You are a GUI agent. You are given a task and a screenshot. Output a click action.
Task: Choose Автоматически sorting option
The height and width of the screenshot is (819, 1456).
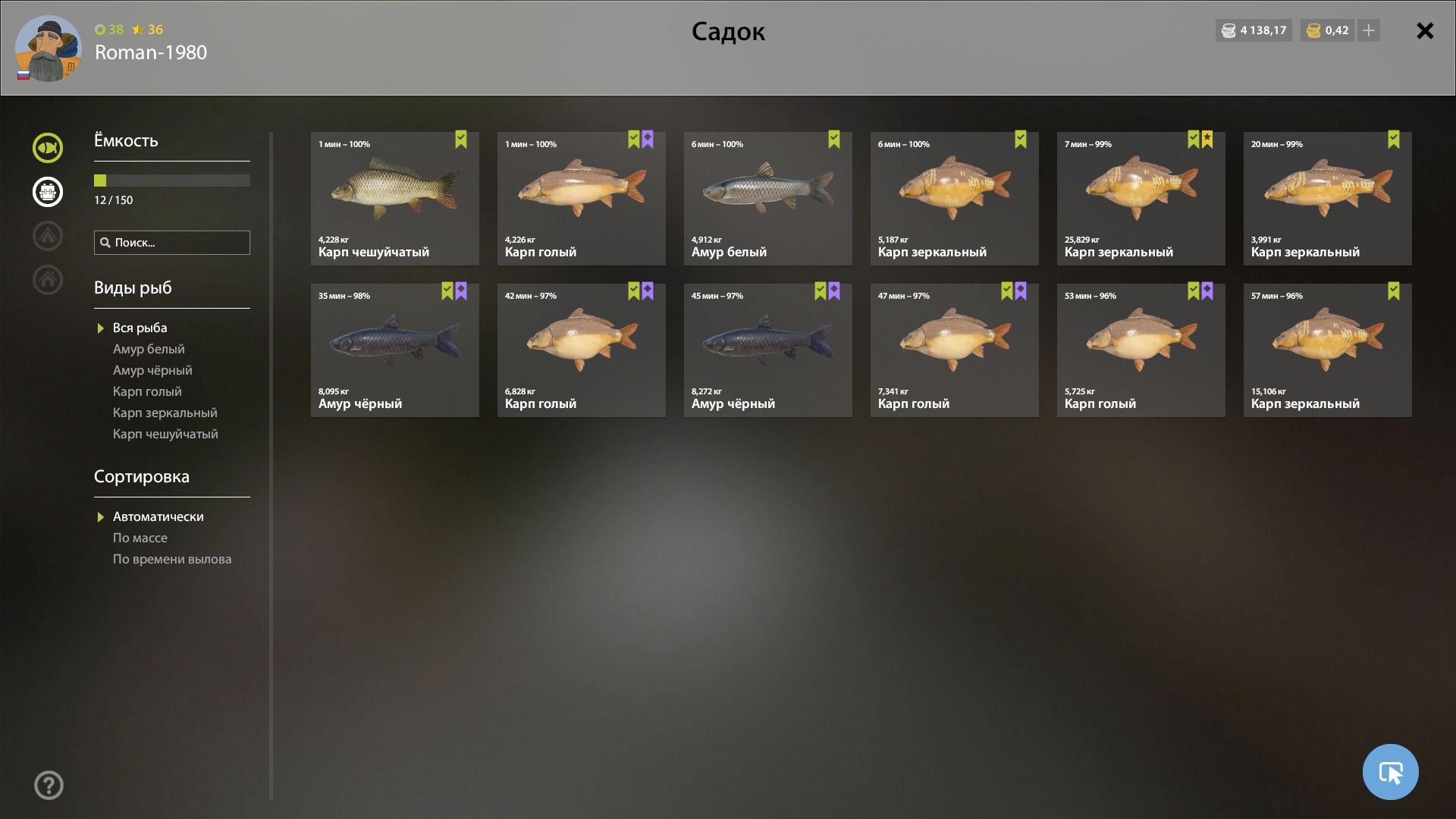pyautogui.click(x=158, y=516)
